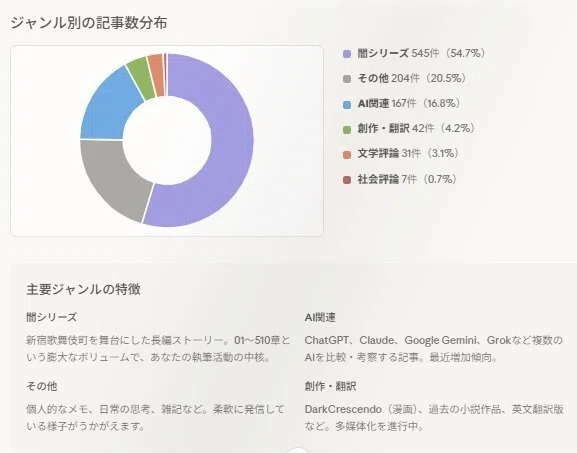577x453 pixels.
Task: Click the blue AI関連 legend swatch
Action: tap(347, 104)
